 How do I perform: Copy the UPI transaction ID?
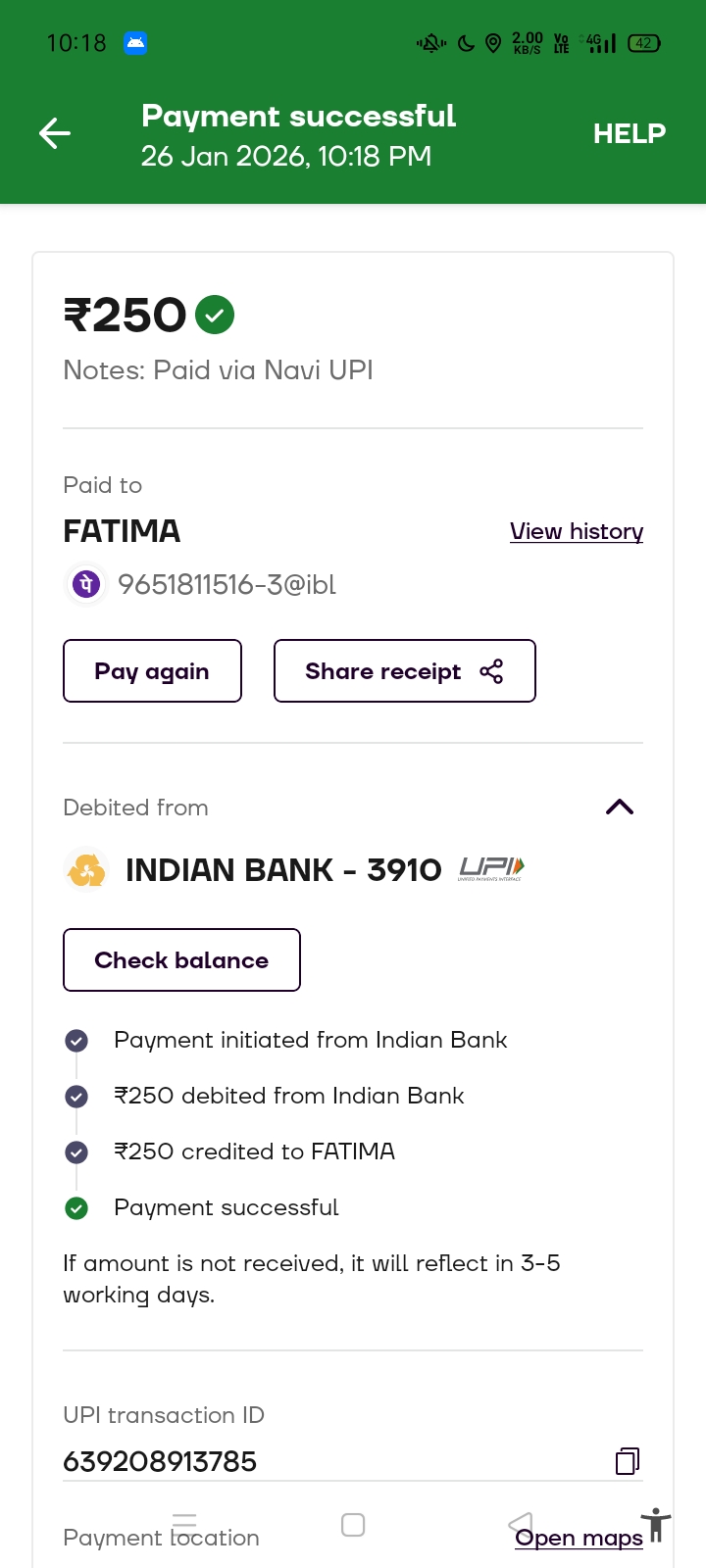pyautogui.click(x=628, y=1461)
